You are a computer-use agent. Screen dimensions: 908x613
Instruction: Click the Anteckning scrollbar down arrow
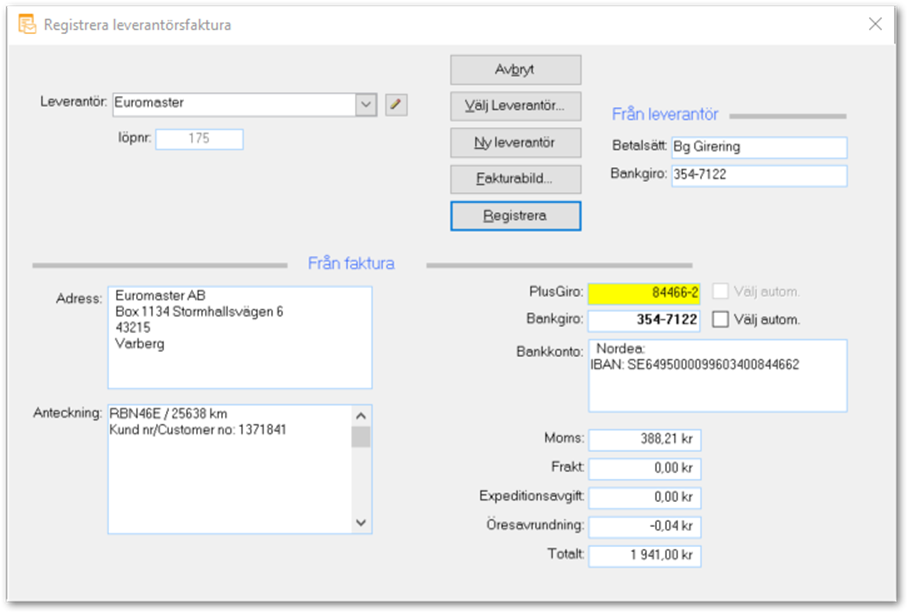(361, 523)
